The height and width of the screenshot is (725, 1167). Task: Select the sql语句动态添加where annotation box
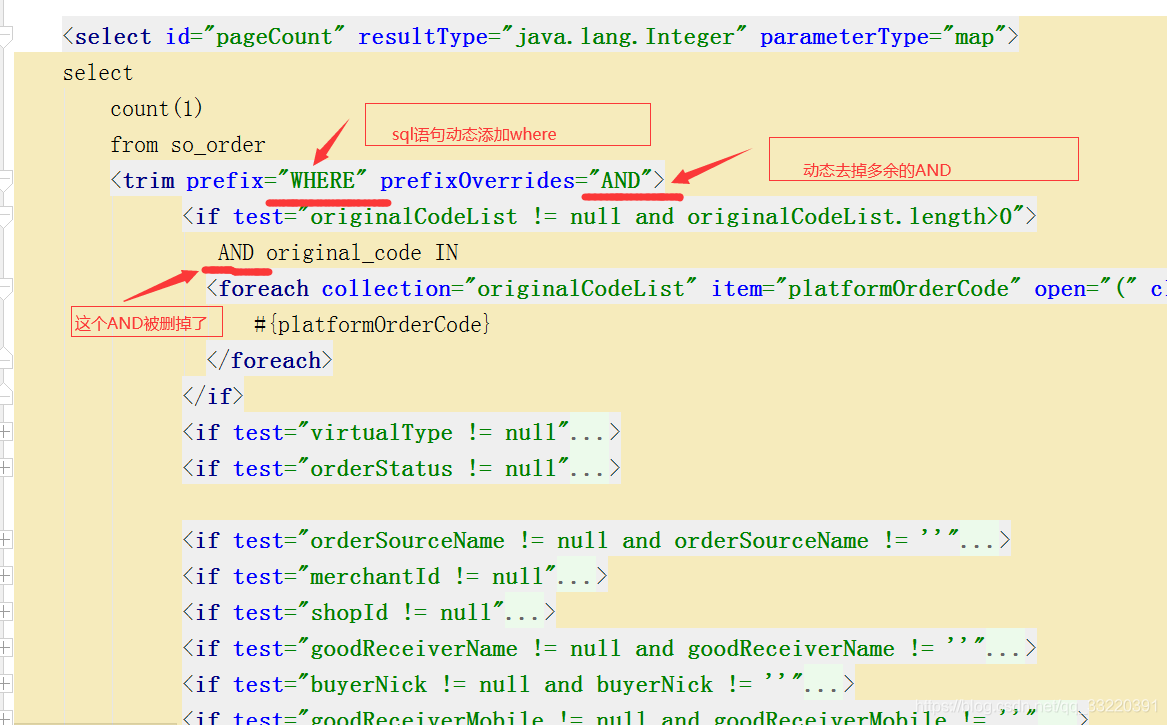(507, 124)
